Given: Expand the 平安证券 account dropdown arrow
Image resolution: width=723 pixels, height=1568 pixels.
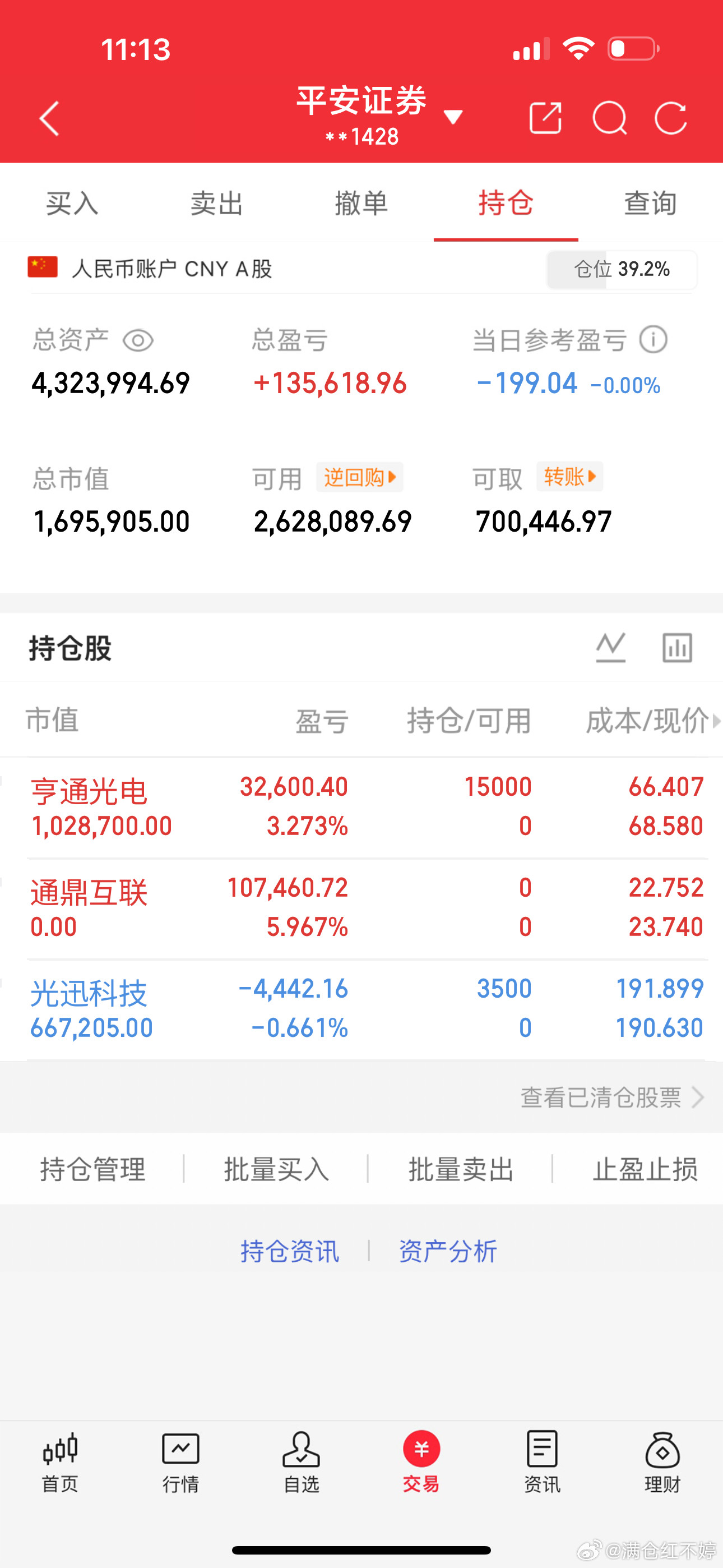Looking at the screenshot, I should [453, 117].
